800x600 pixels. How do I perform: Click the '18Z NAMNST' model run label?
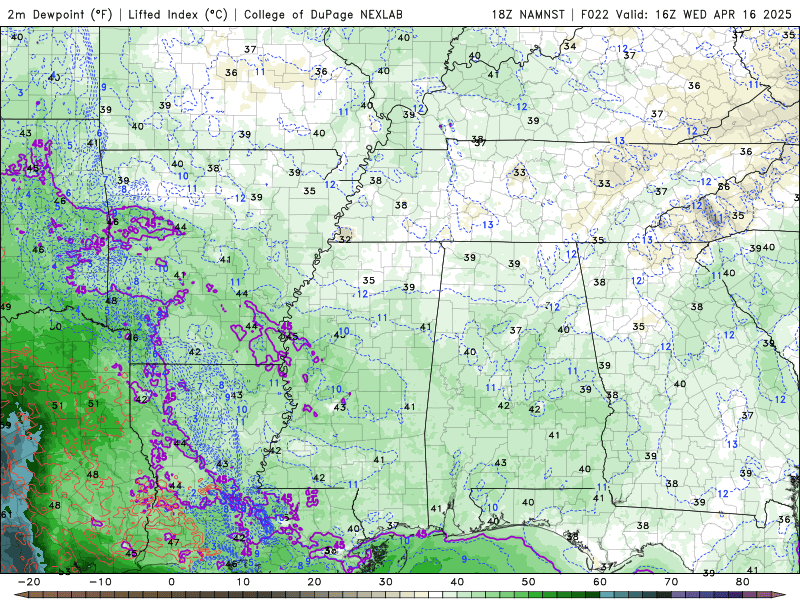point(528,14)
